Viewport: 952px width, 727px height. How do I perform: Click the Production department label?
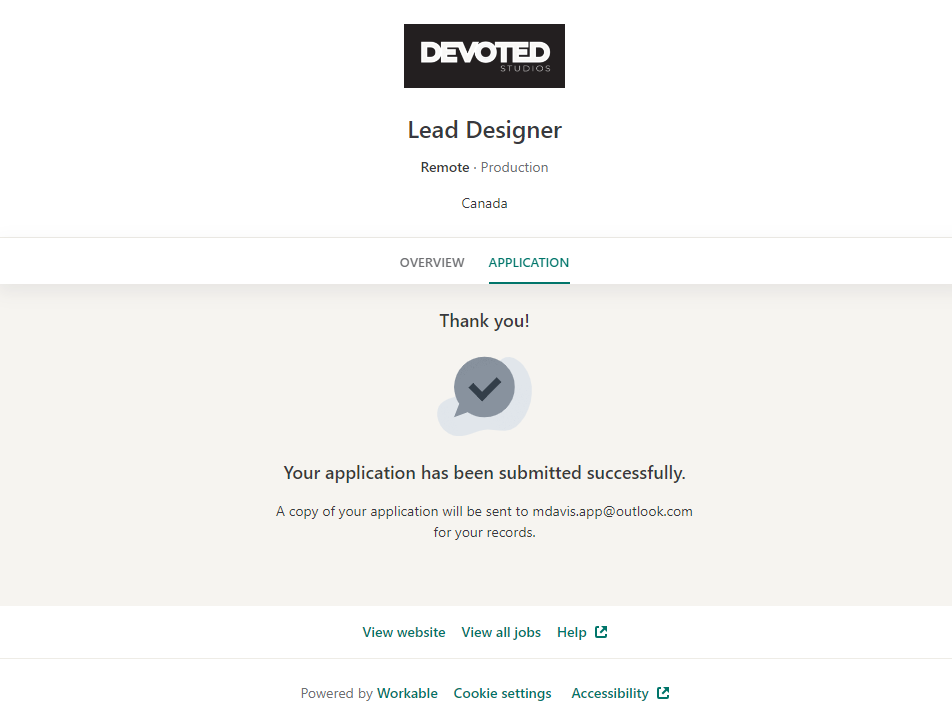pyautogui.click(x=514, y=167)
